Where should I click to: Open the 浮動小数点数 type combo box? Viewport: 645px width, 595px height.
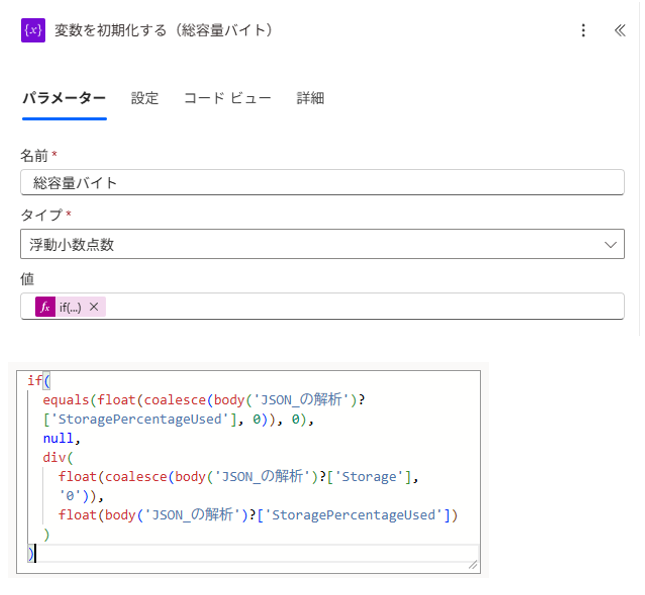(x=322, y=244)
